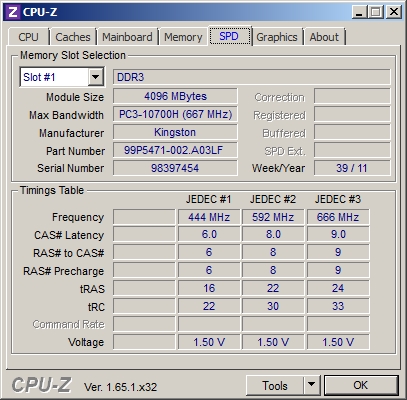Select CAS# Latency value 6.0
Image resolution: width=407 pixels, height=400 pixels.
[x=209, y=234]
